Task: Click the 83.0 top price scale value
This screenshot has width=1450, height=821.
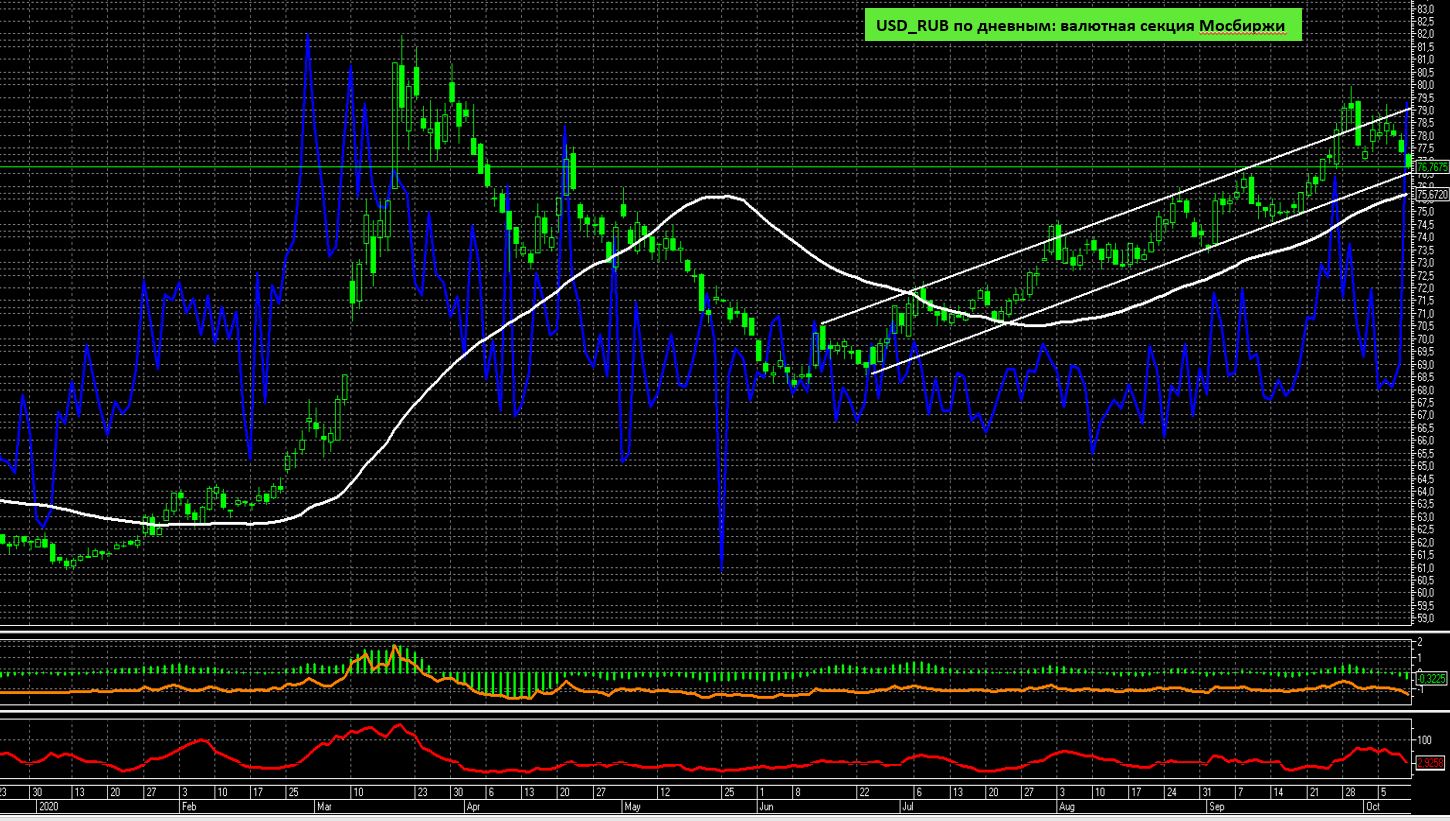Action: (x=1424, y=9)
